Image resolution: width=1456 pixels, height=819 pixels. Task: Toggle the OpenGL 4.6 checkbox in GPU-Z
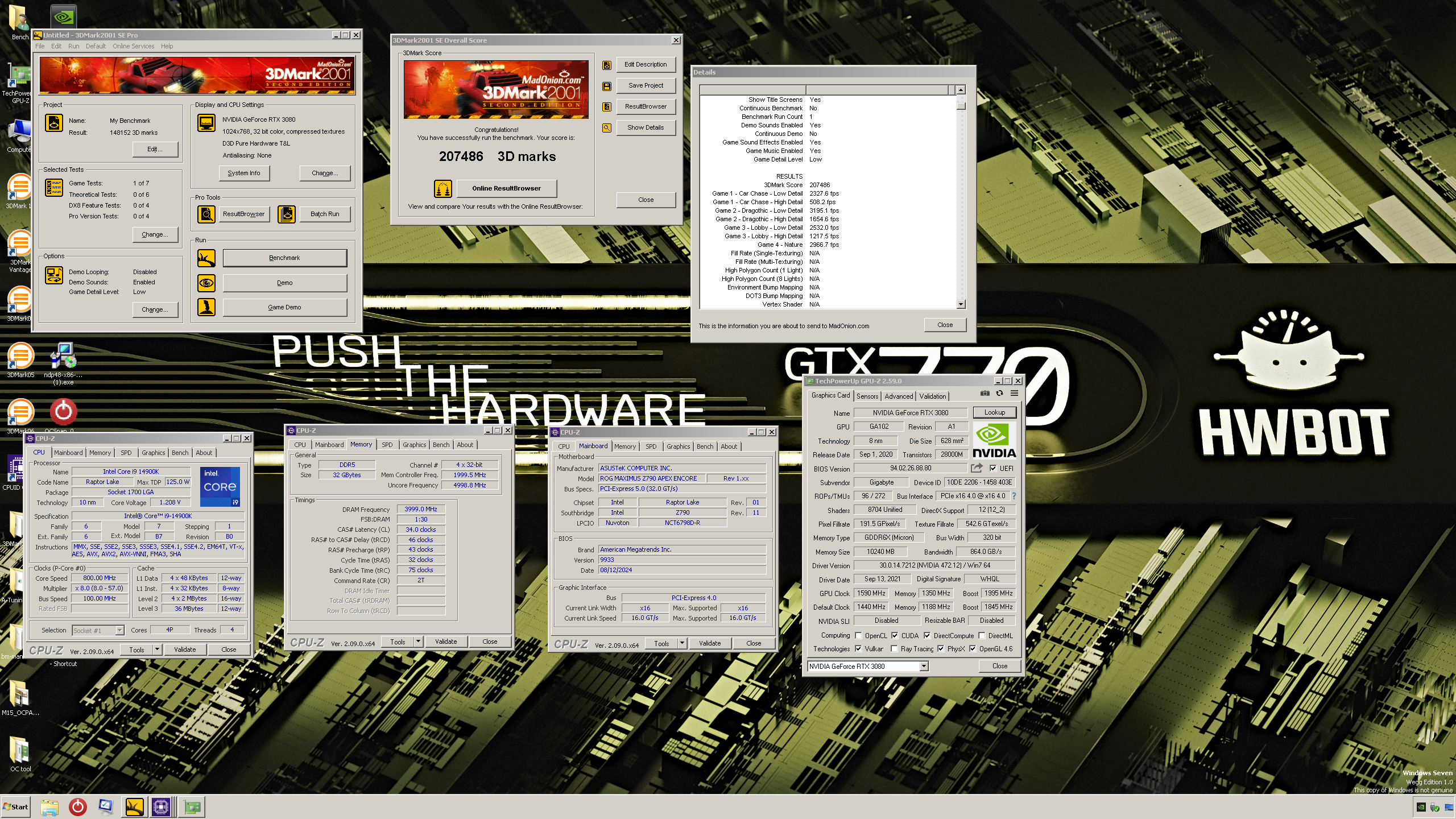pyautogui.click(x=973, y=649)
